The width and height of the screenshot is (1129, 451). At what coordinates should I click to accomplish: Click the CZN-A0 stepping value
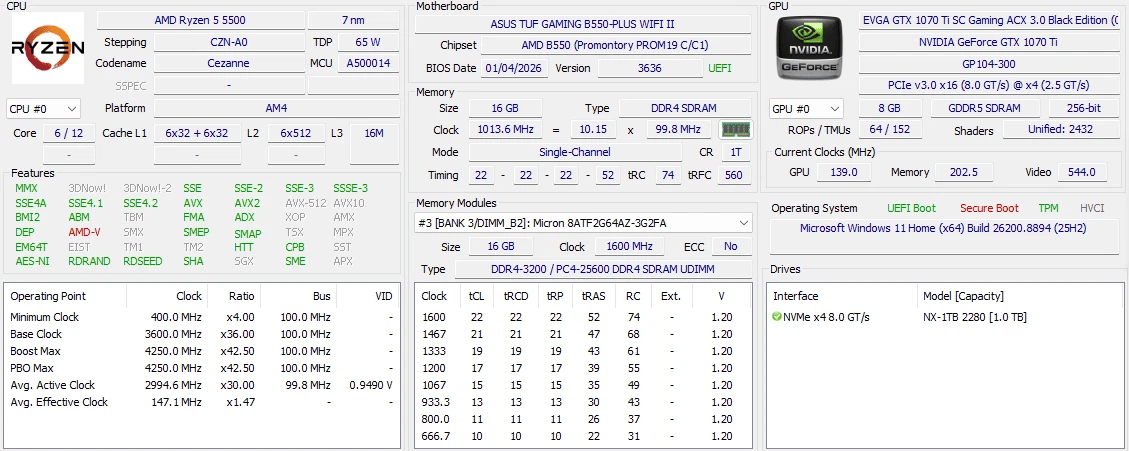click(229, 42)
